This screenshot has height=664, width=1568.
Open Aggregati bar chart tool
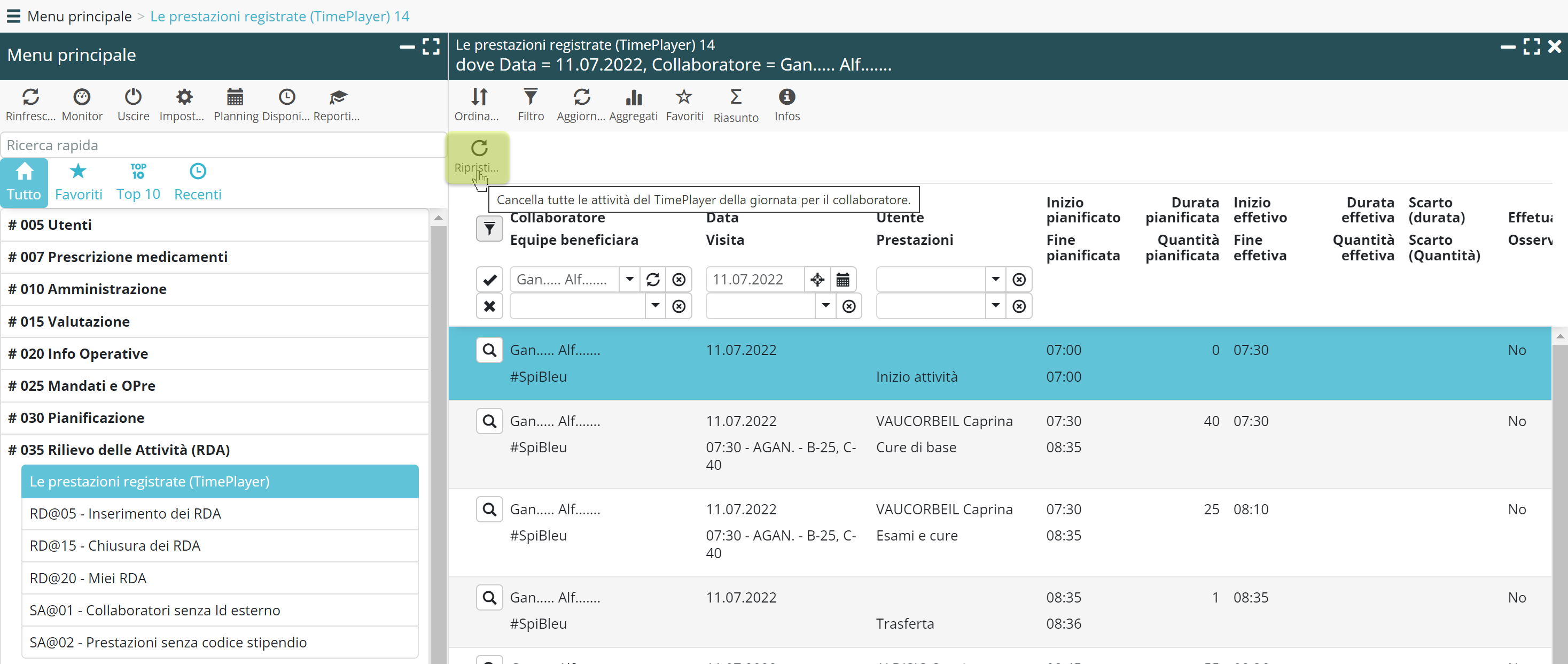coord(633,97)
